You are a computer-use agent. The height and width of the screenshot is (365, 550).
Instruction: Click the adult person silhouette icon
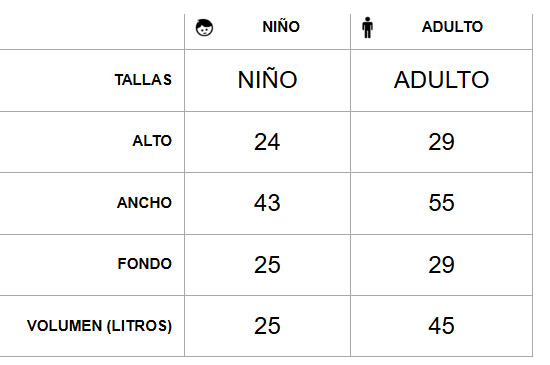367,27
